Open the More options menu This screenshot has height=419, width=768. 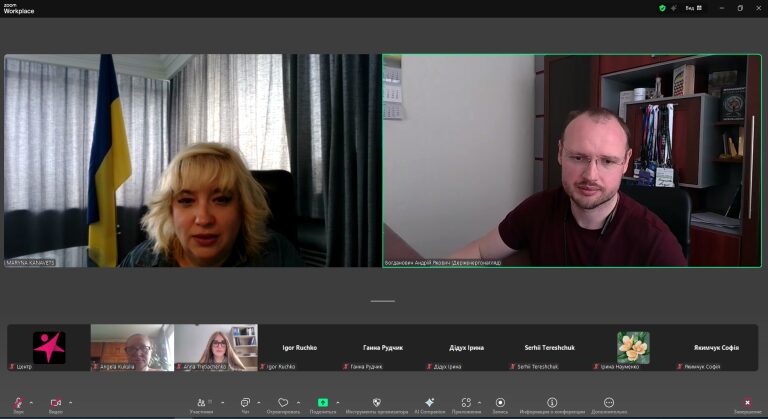[608, 402]
